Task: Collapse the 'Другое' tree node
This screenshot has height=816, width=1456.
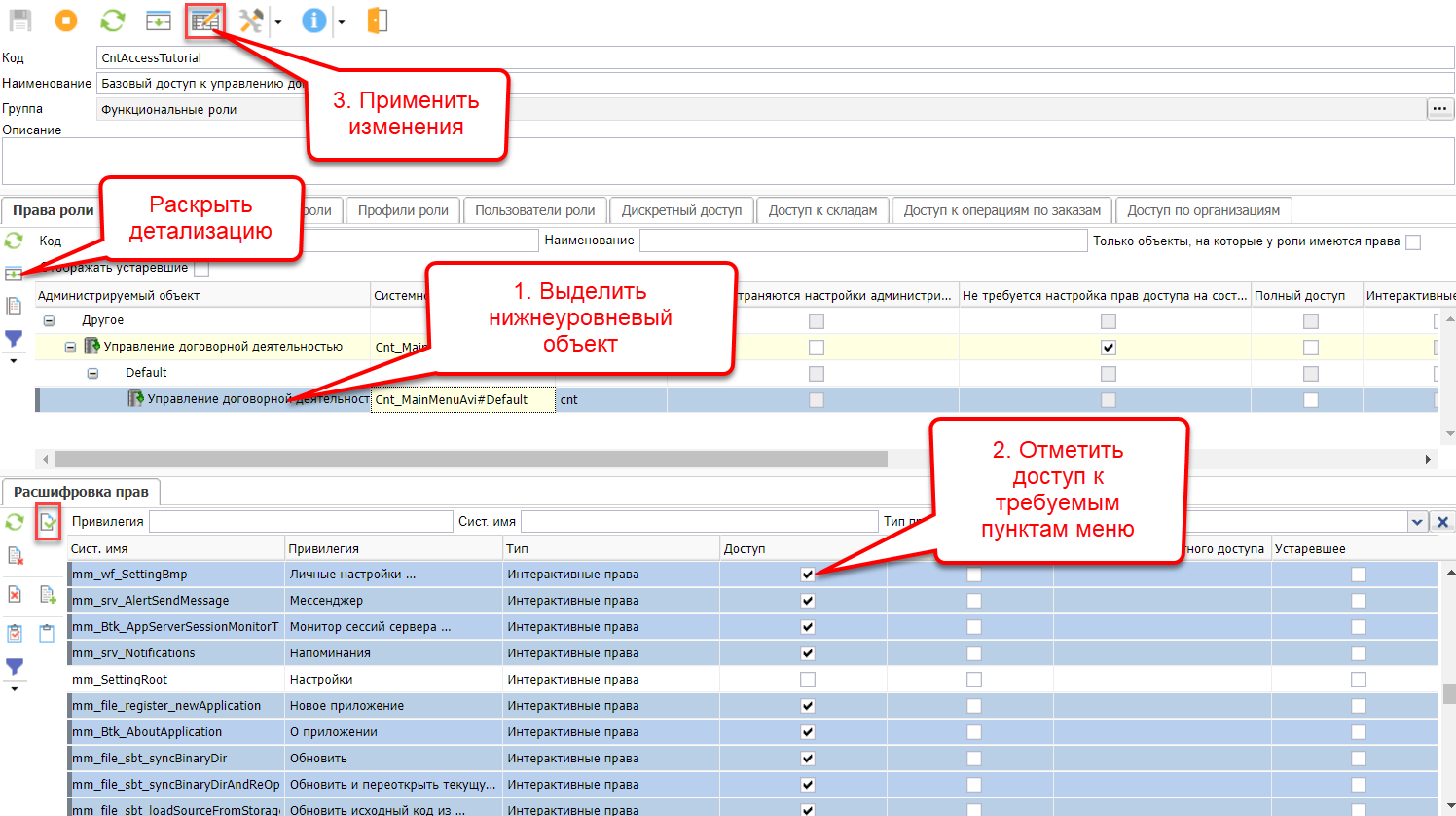Action: point(49,320)
